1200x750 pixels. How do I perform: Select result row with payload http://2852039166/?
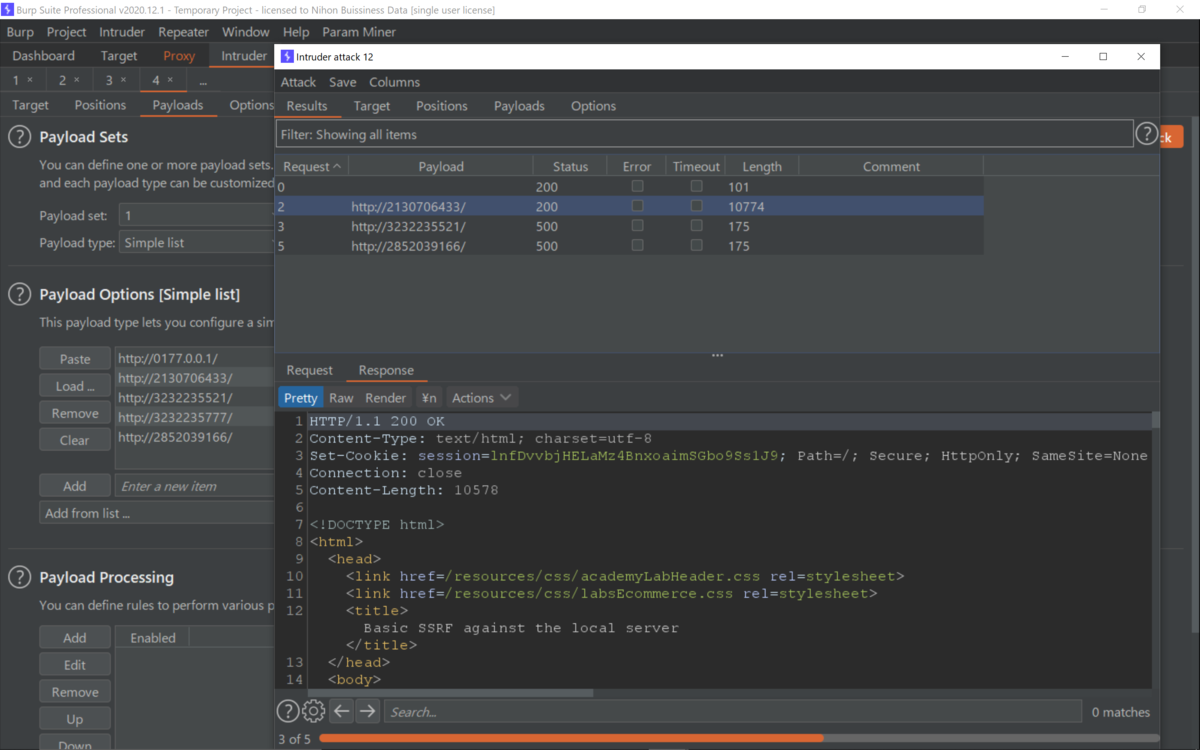point(629,245)
